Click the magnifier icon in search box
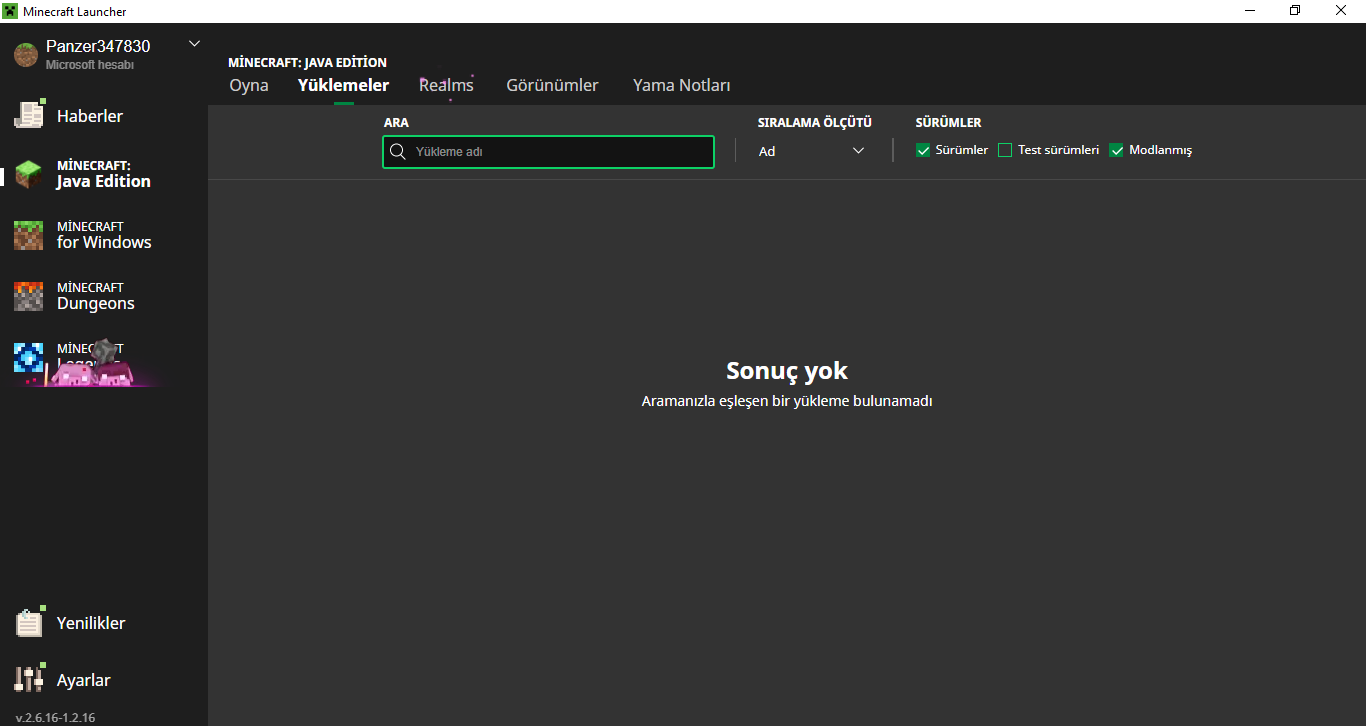Screen dimensions: 1366x726 398,152
